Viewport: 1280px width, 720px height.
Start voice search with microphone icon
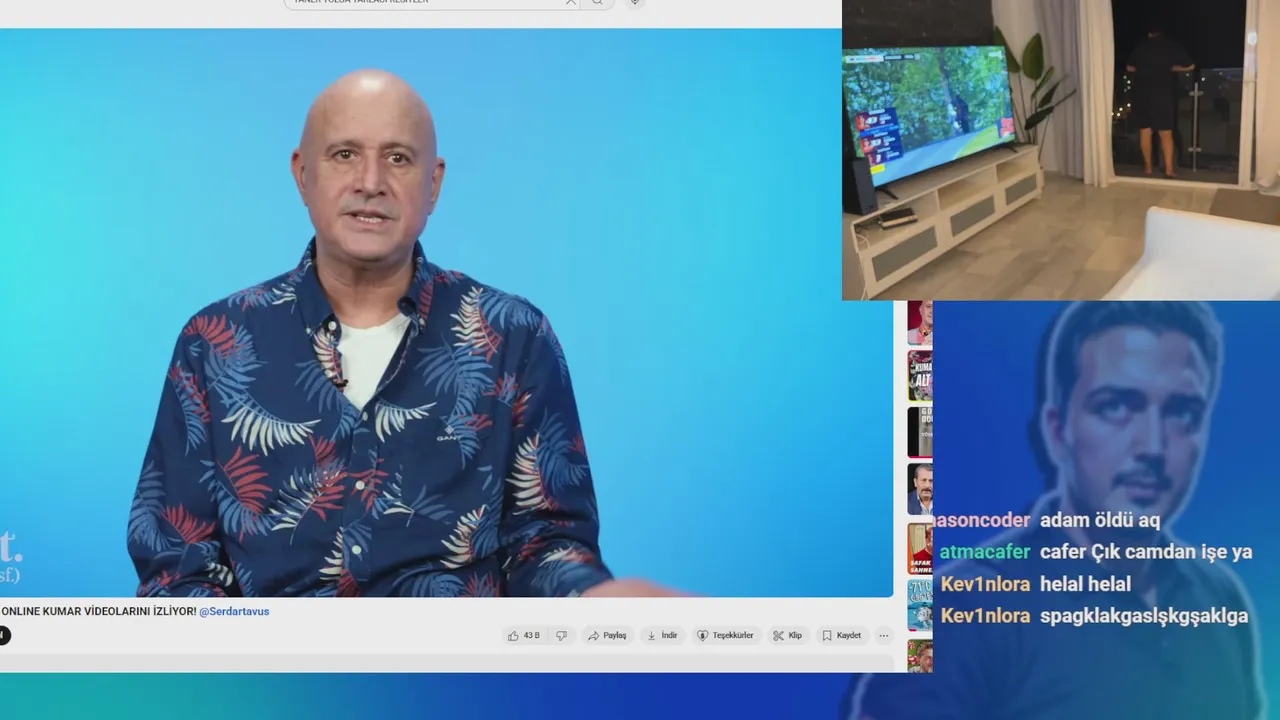tap(634, 2)
